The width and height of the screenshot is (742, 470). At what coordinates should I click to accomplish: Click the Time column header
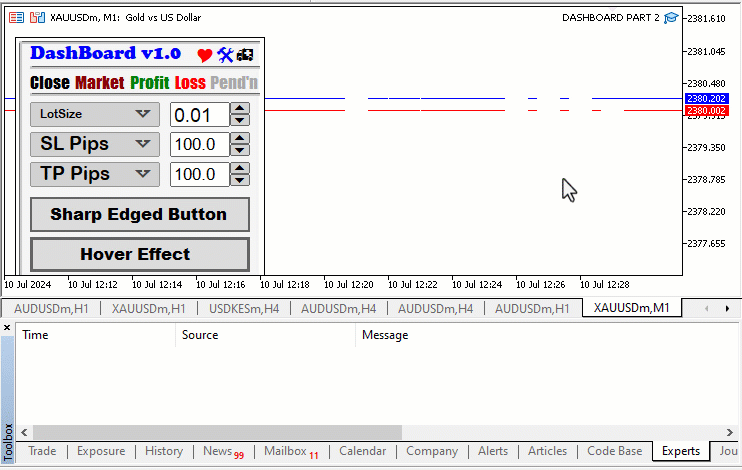pyautogui.click(x=96, y=335)
